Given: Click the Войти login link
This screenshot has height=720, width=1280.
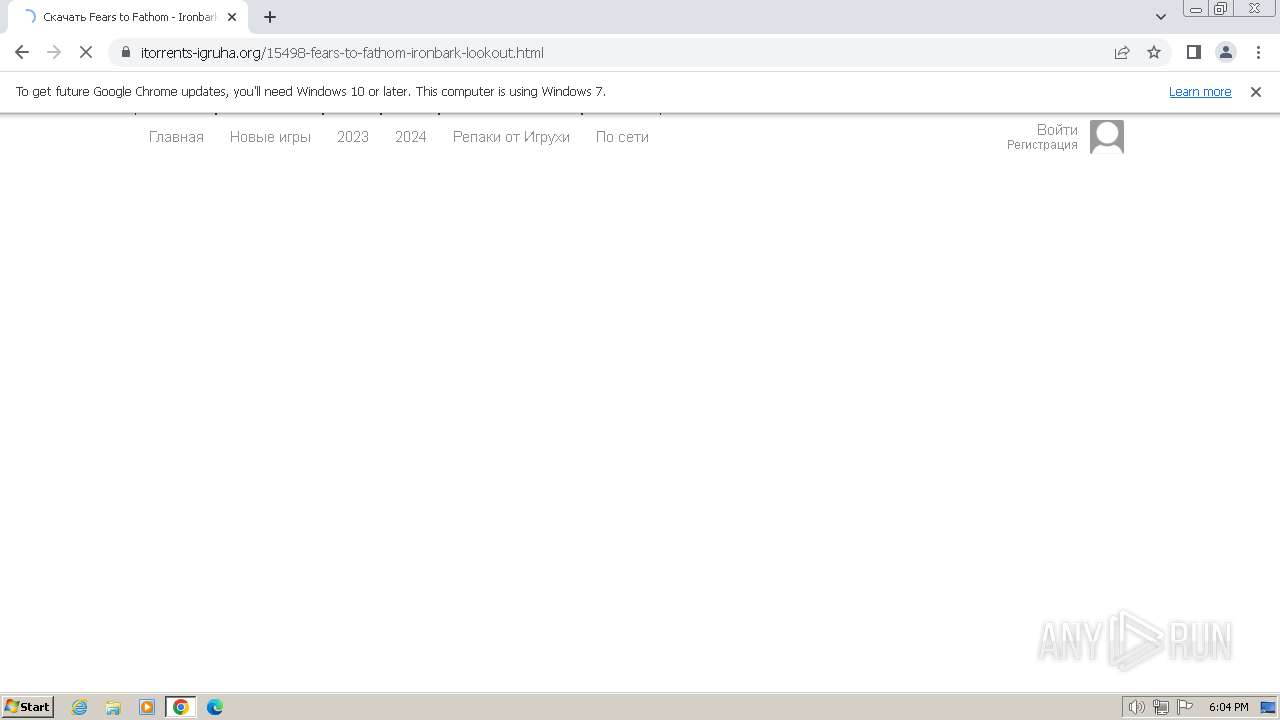Looking at the screenshot, I should pyautogui.click(x=1057, y=130).
